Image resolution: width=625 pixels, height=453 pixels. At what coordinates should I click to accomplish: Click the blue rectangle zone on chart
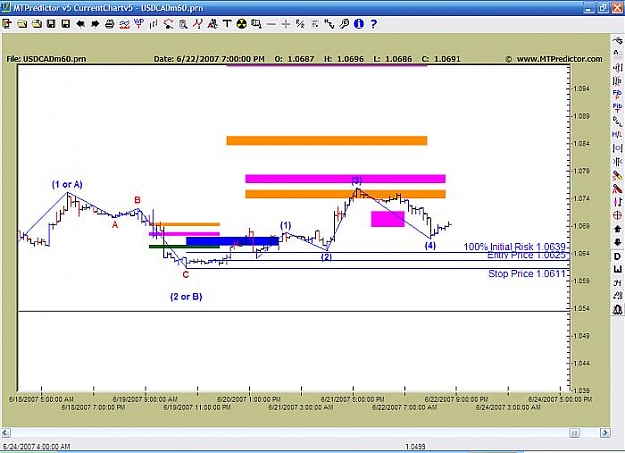point(232,241)
